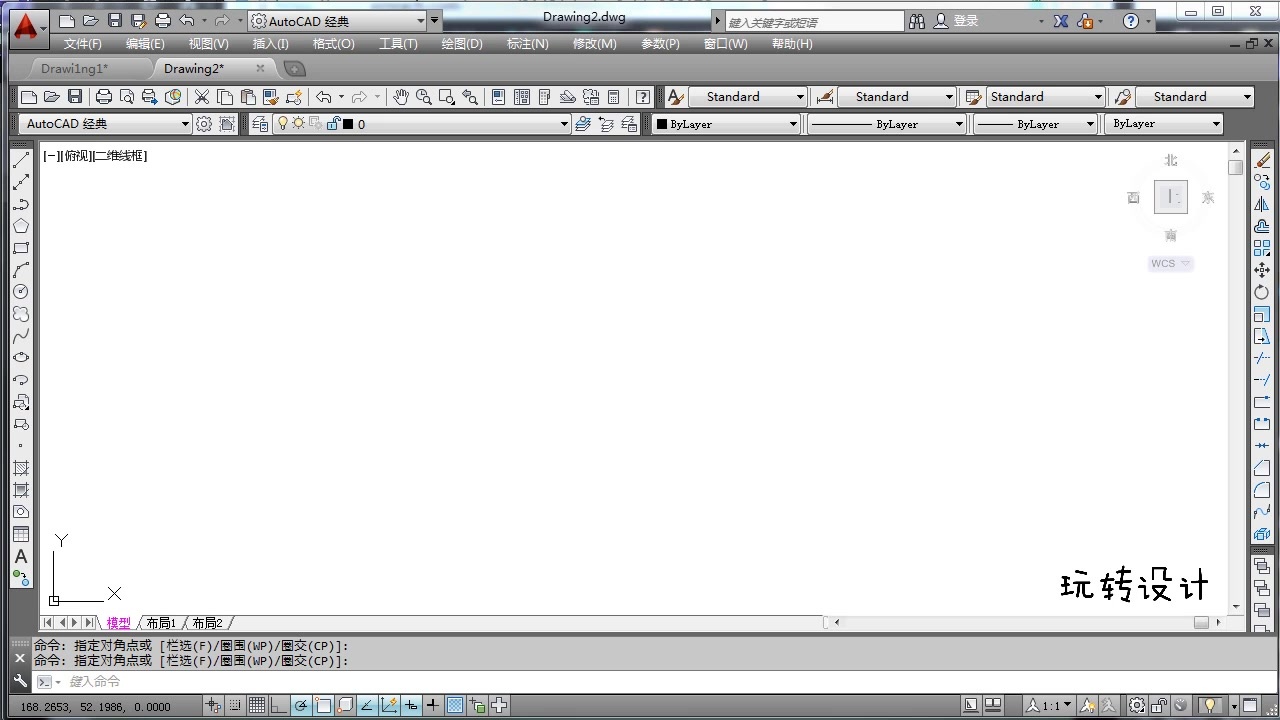1280x720 pixels.
Task: Click the Plot (print) icon
Action: coord(104,97)
